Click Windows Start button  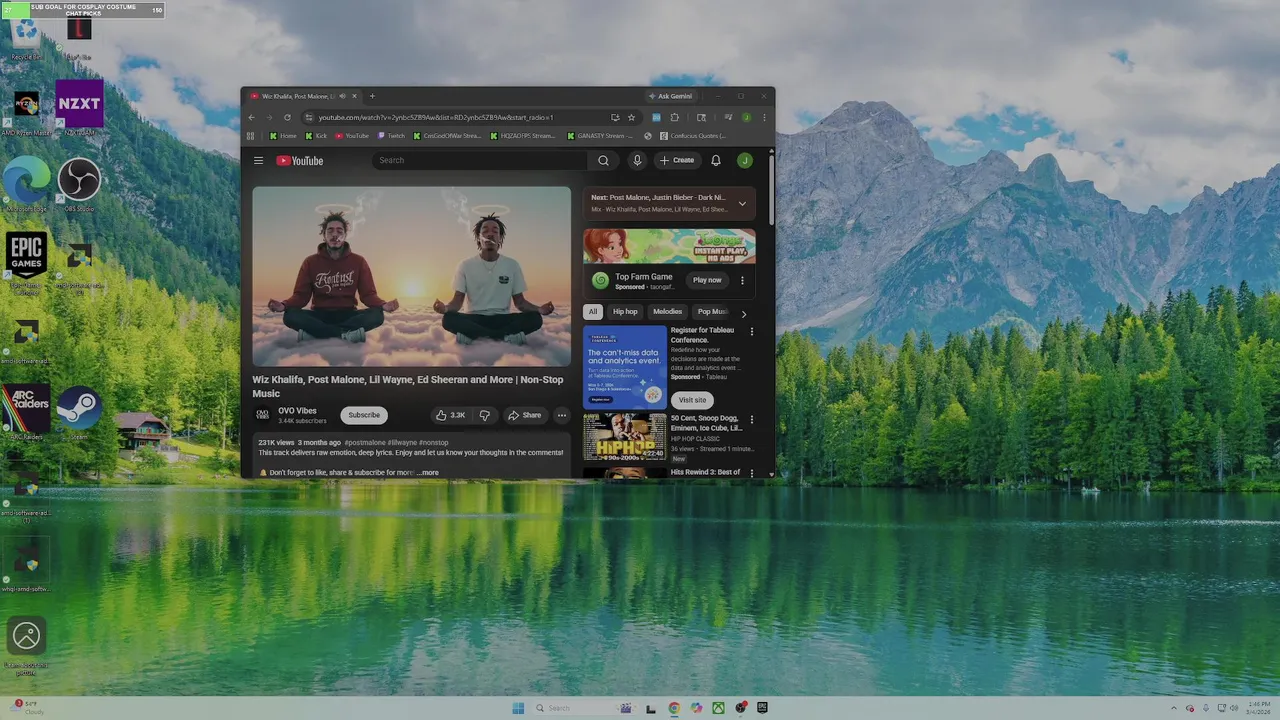pyautogui.click(x=518, y=708)
